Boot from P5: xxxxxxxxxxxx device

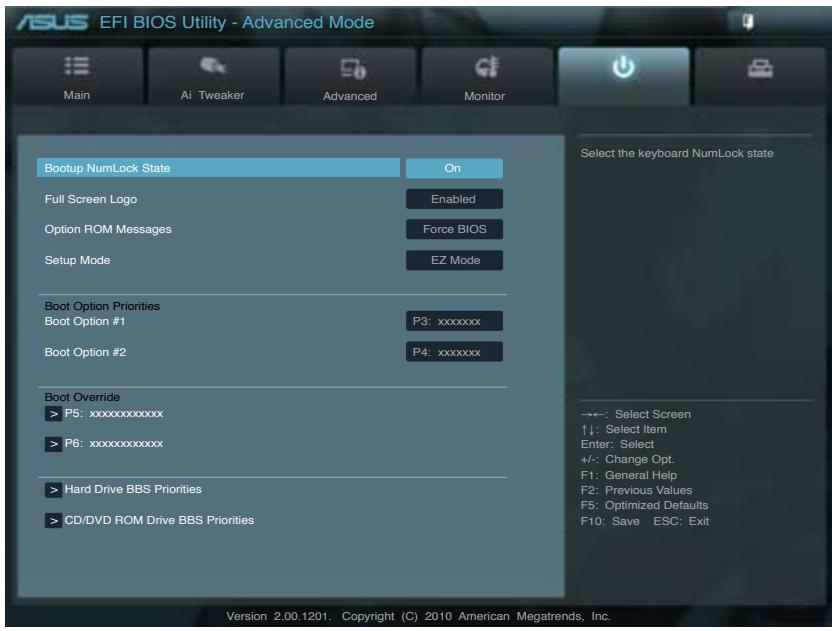click(114, 413)
